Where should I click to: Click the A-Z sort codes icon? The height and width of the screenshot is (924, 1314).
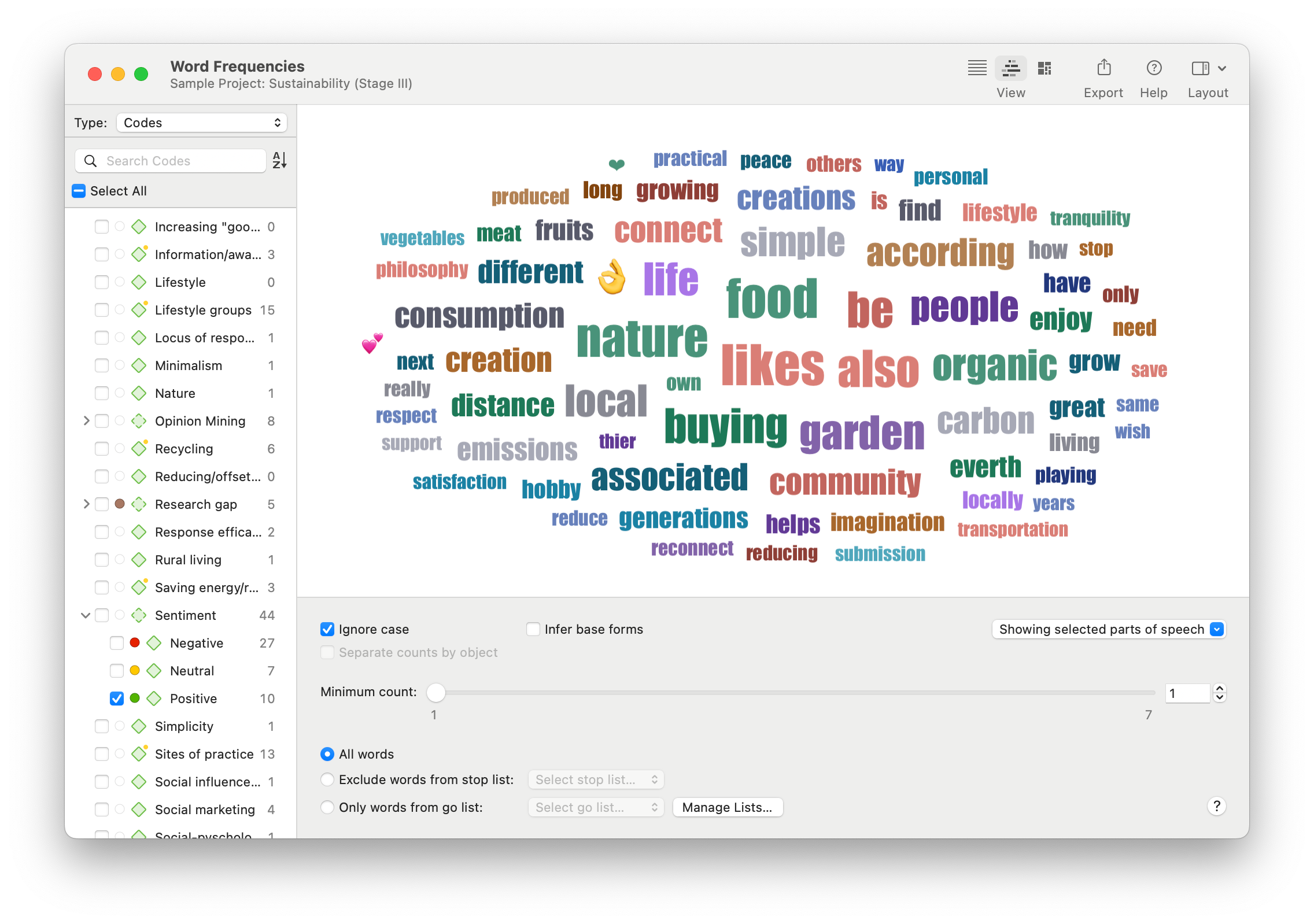coord(279,160)
